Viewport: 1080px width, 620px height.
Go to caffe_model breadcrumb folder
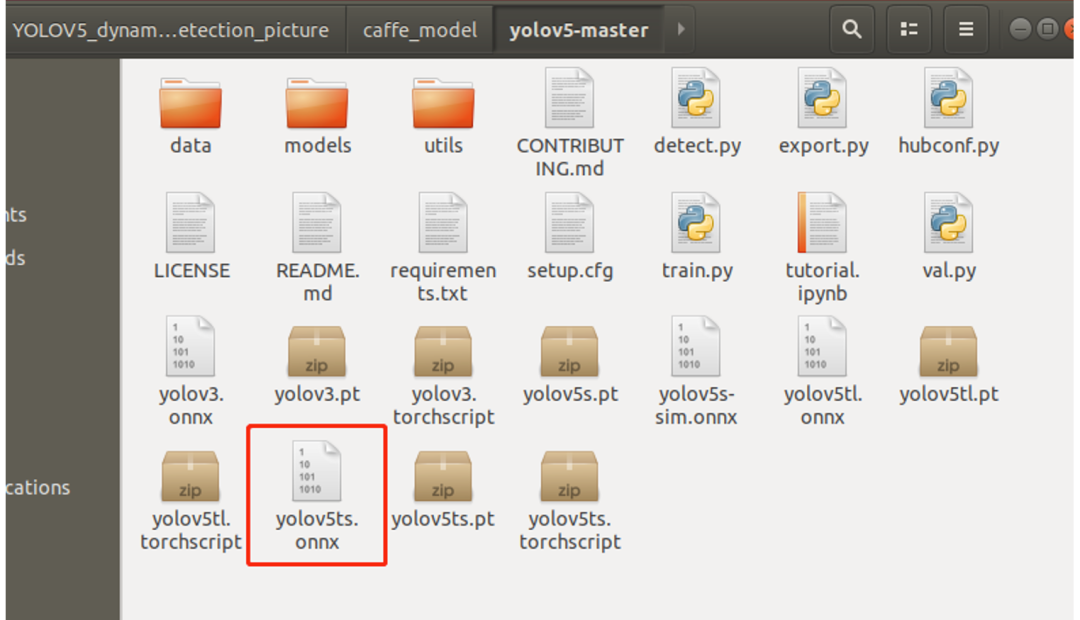coord(419,30)
